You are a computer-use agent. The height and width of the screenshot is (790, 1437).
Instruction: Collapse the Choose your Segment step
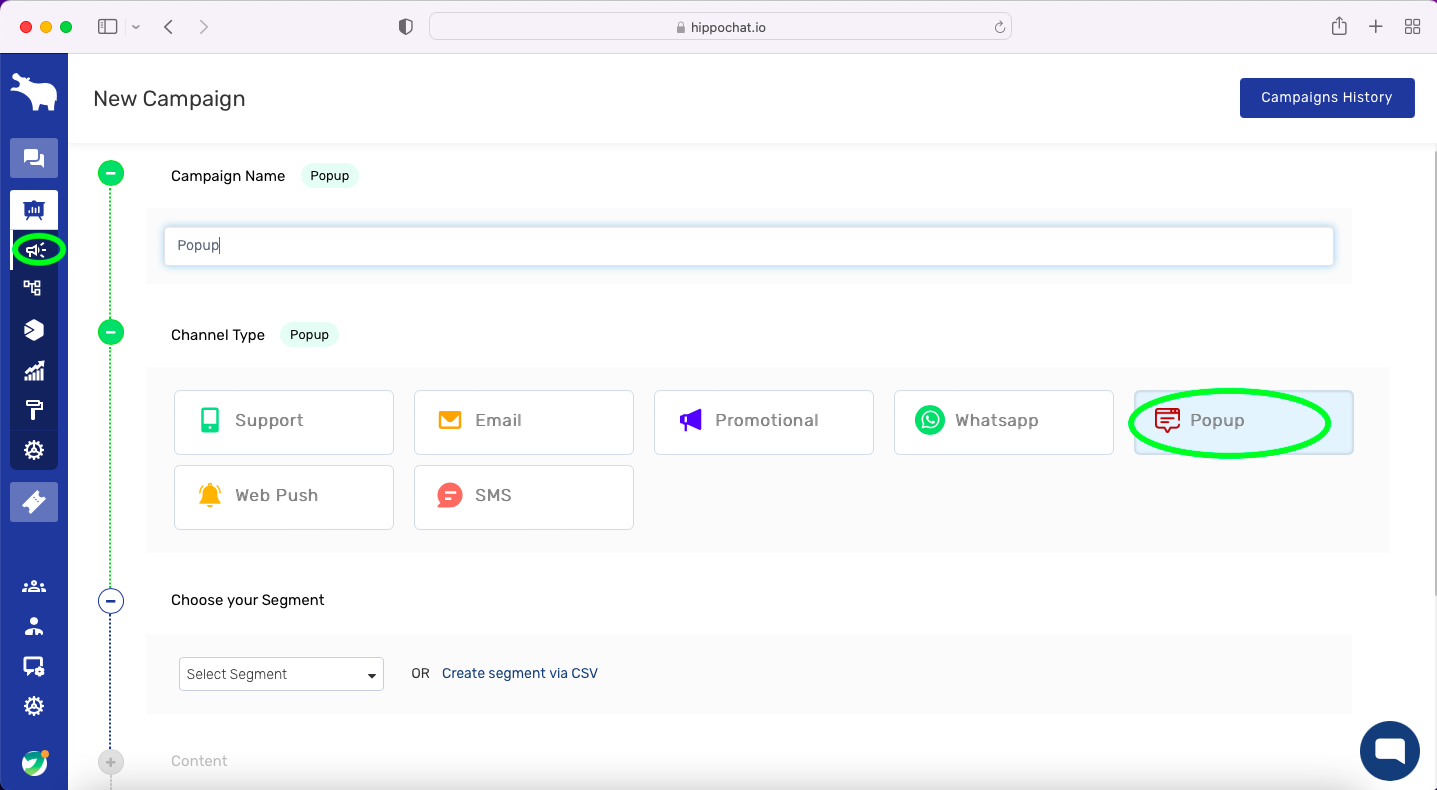pyautogui.click(x=111, y=601)
